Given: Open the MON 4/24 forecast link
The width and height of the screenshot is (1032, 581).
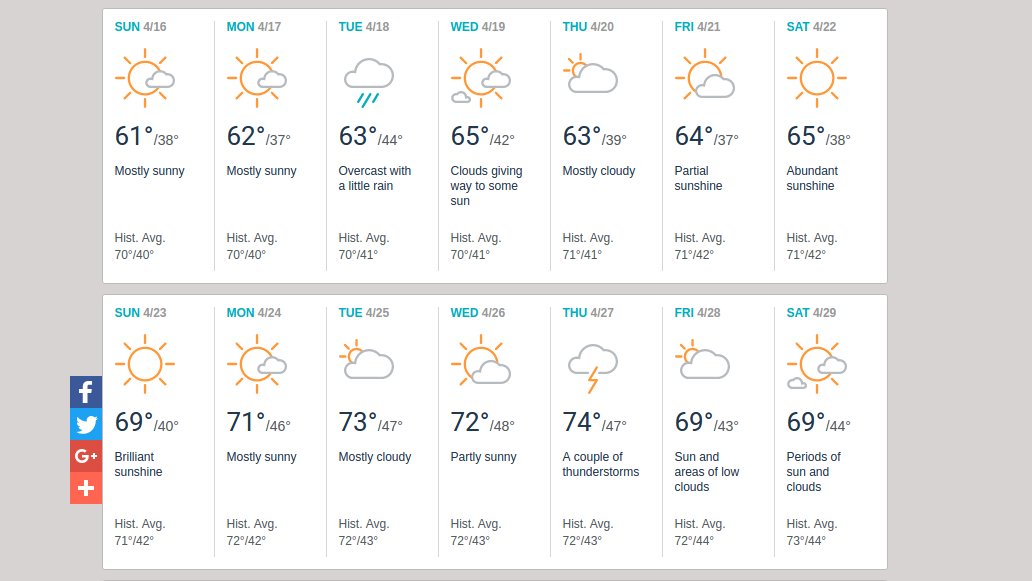Looking at the screenshot, I should click(254, 313).
